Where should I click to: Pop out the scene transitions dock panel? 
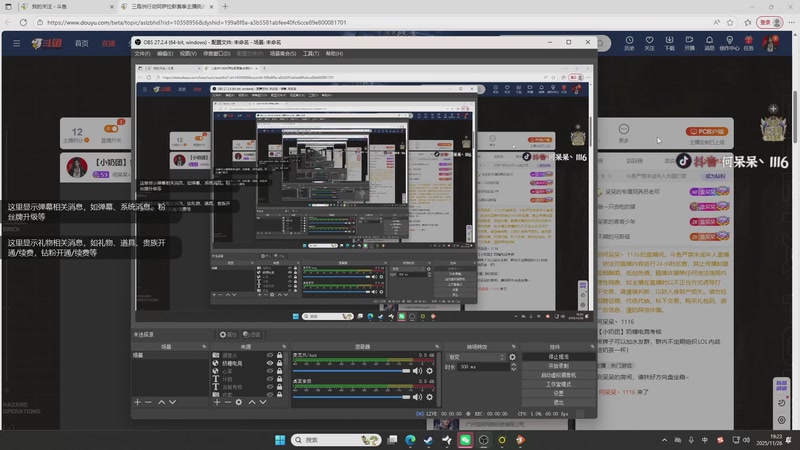(514, 347)
